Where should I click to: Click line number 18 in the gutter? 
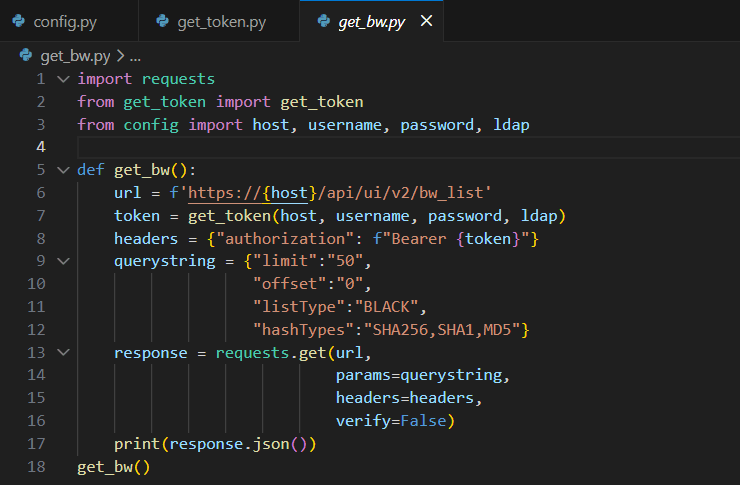coord(36,467)
